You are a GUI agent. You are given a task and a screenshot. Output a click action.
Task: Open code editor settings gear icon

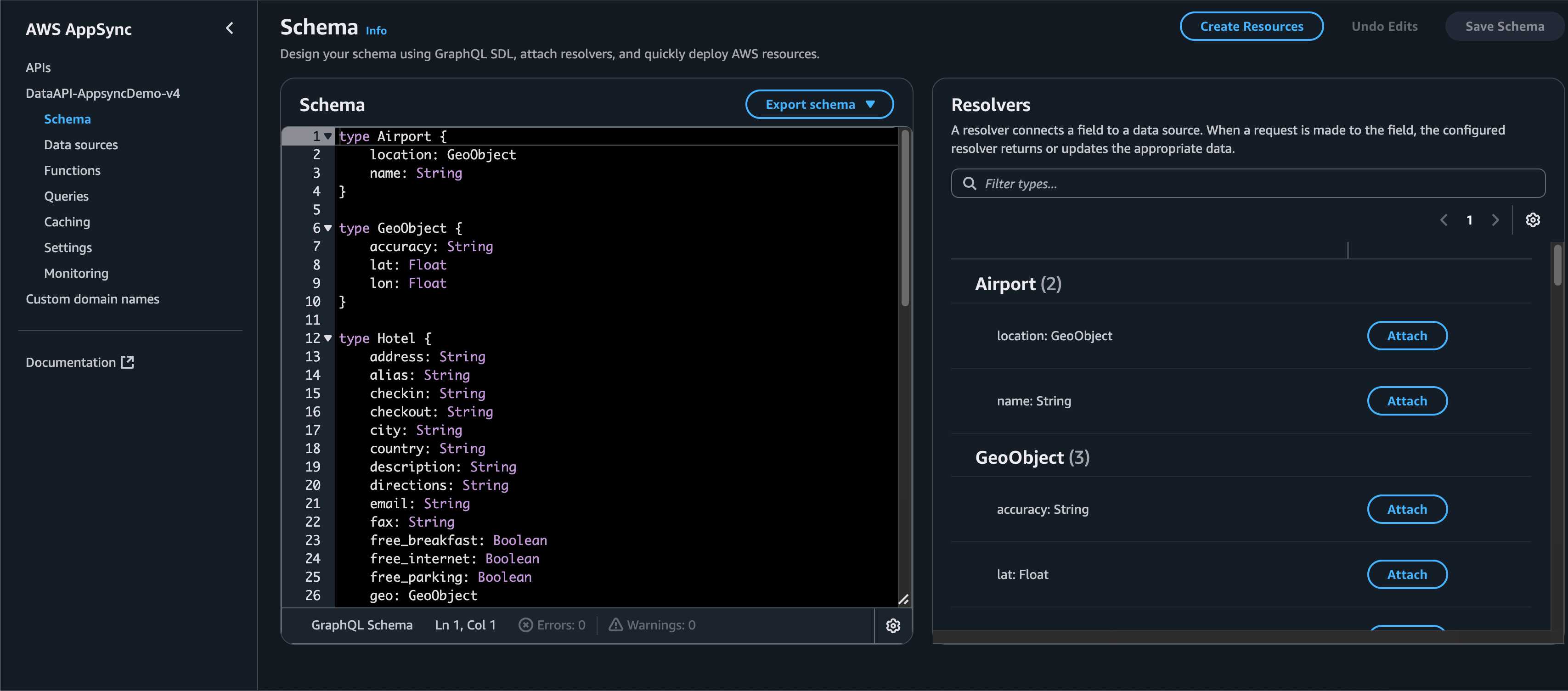pyautogui.click(x=892, y=625)
